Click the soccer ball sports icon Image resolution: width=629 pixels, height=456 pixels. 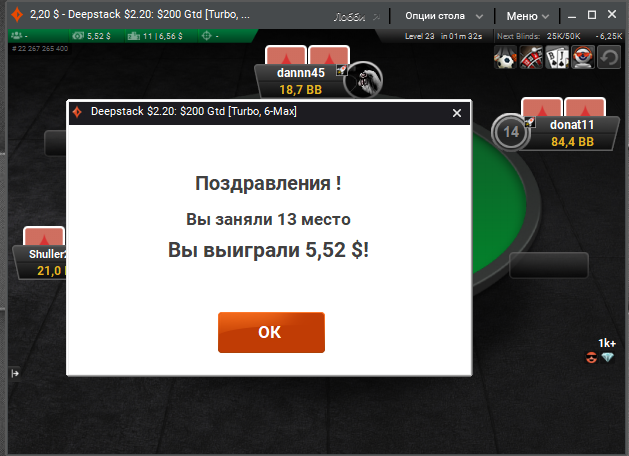[x=505, y=57]
